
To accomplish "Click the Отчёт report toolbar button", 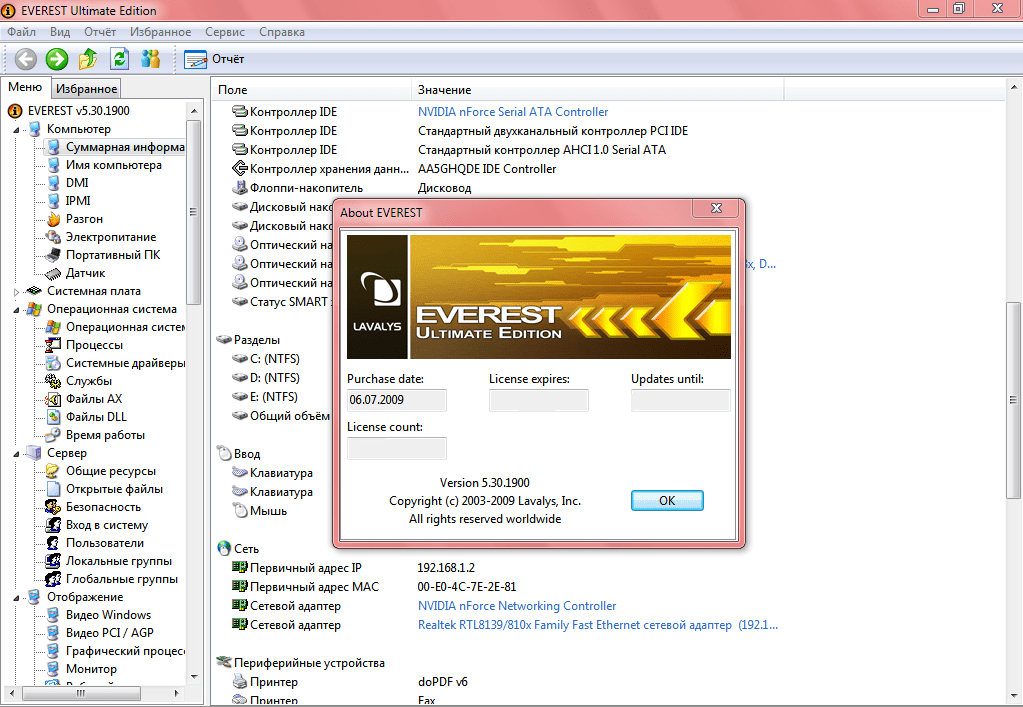I will coord(214,59).
